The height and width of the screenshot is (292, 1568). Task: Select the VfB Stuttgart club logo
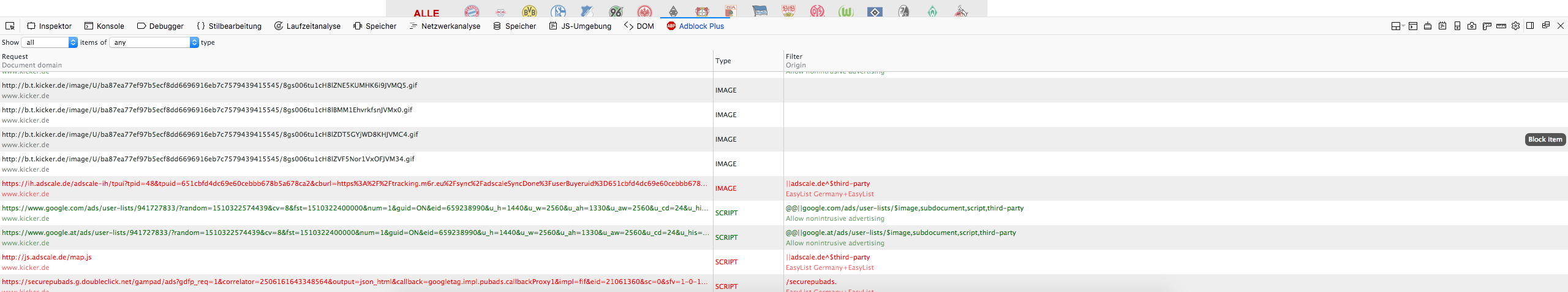788,11
